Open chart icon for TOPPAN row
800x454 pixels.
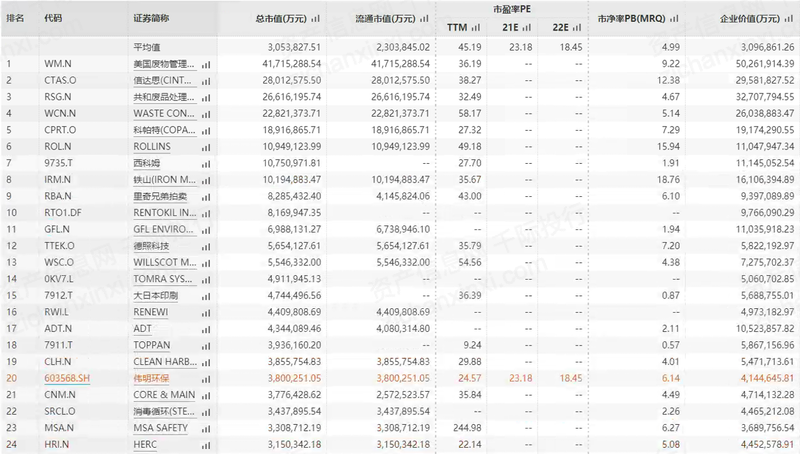[x=206, y=346]
